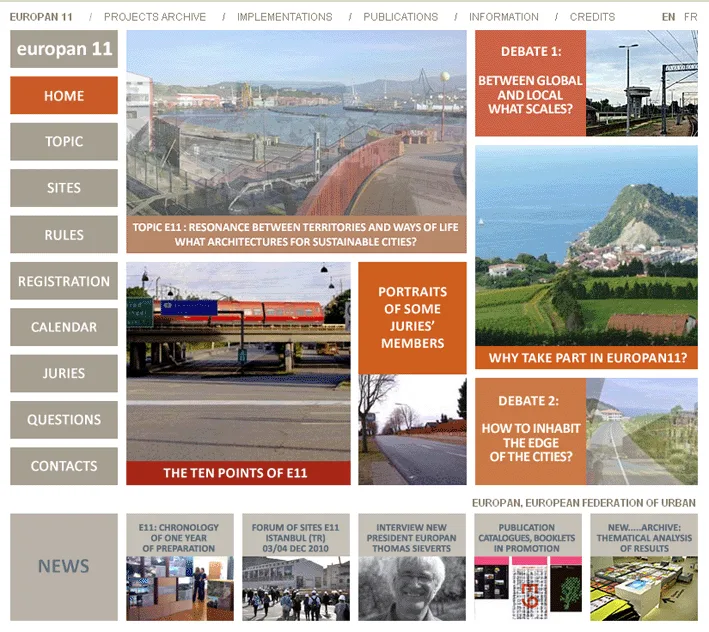The width and height of the screenshot is (709, 632).
Task: Click the scrolling Europan federation ticker text
Action: tap(584, 503)
